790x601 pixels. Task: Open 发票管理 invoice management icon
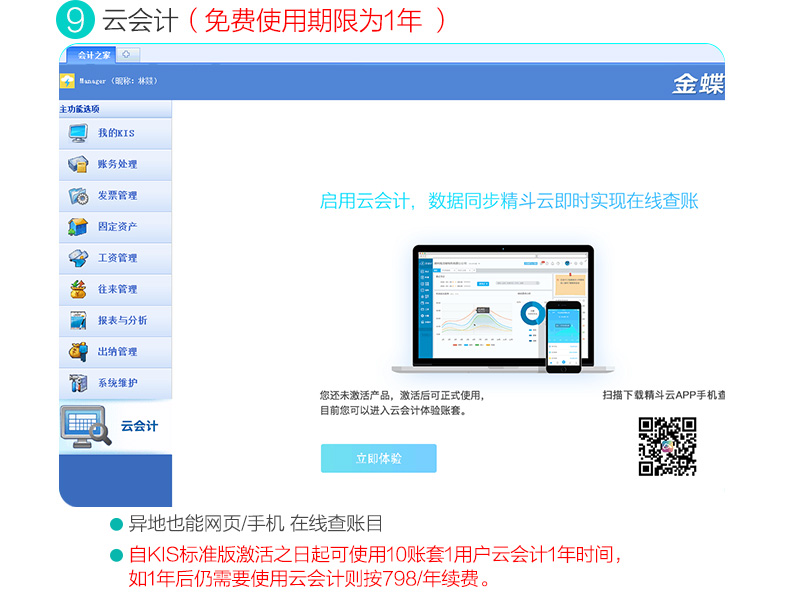coord(79,196)
